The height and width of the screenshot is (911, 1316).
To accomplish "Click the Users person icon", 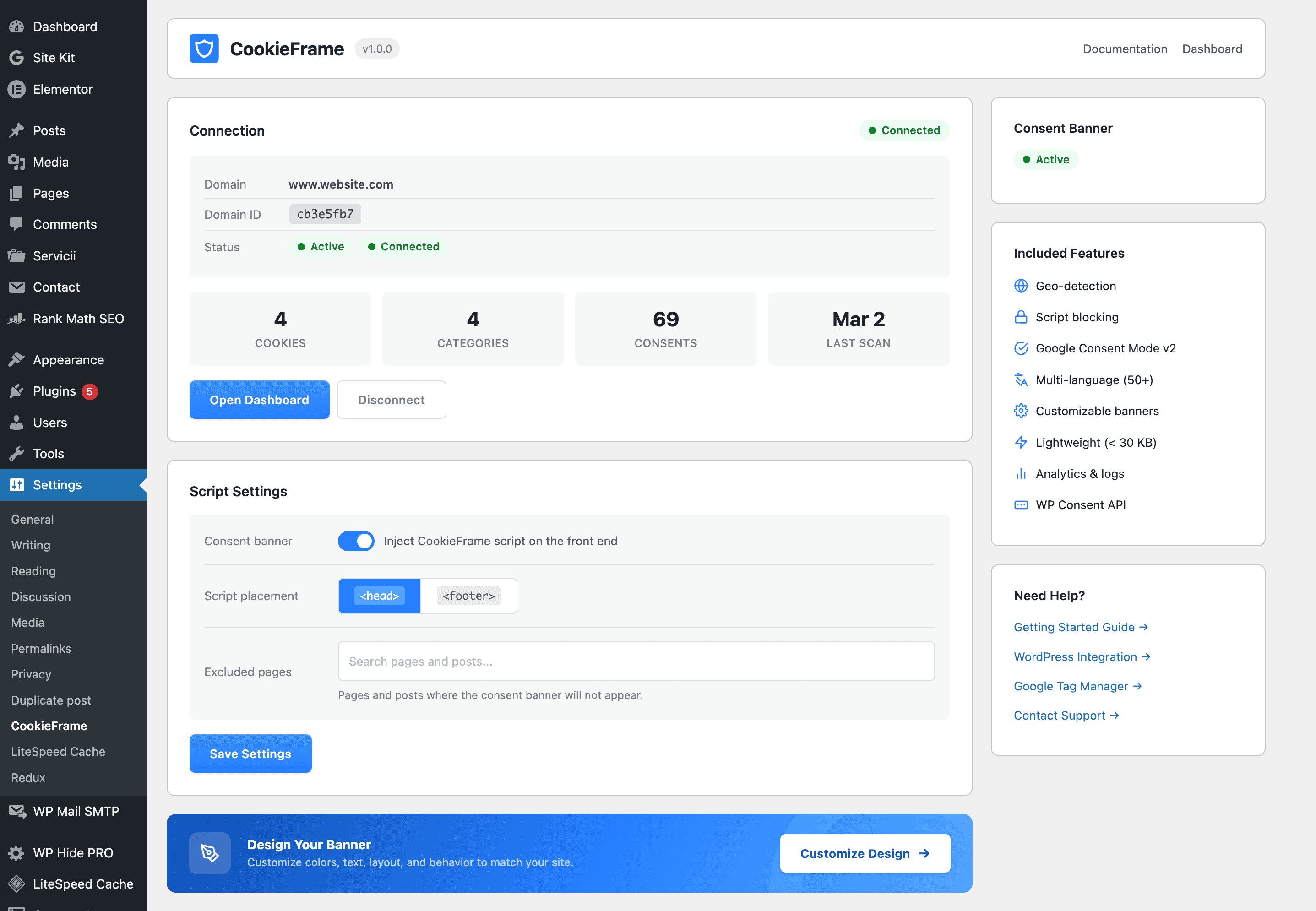I will [16, 423].
